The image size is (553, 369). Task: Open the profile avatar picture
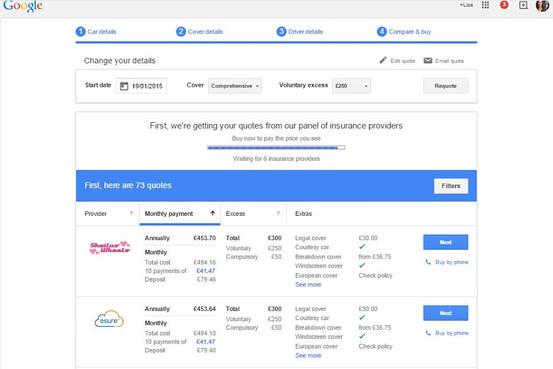pos(542,5)
